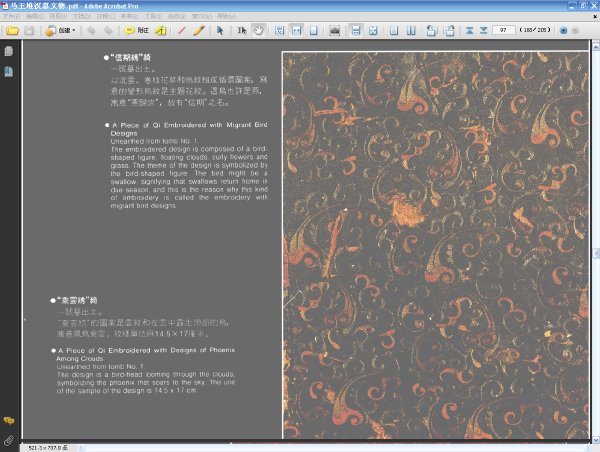Open the Document (文档) menu
This screenshot has height=452, width=600.
coord(82,16)
